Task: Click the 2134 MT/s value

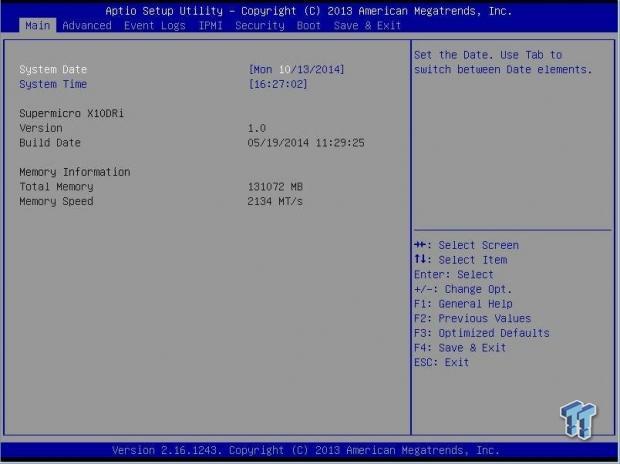Action: [275, 201]
